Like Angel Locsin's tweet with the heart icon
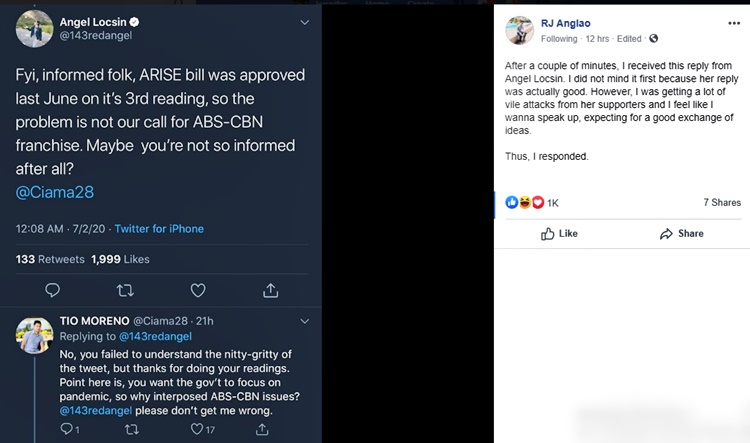The height and width of the screenshot is (443, 750). pos(198,290)
